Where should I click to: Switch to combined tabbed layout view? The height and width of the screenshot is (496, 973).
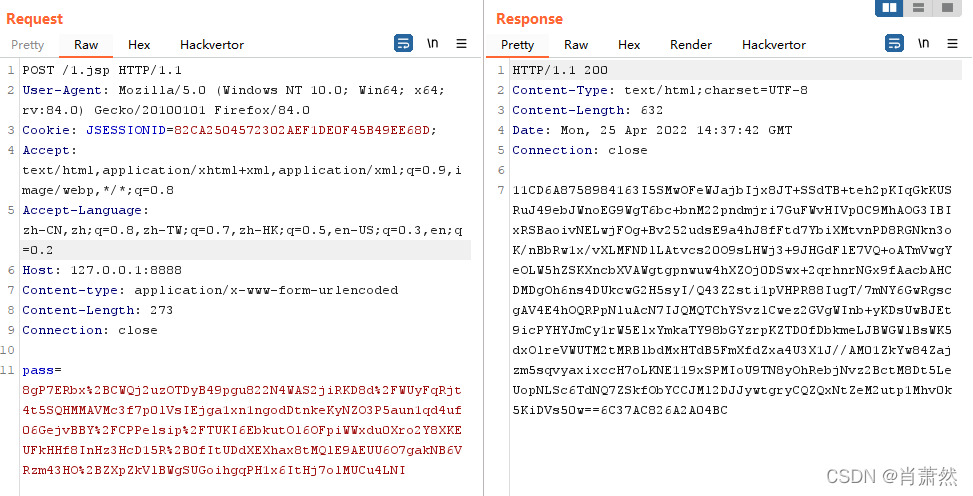(946, 8)
